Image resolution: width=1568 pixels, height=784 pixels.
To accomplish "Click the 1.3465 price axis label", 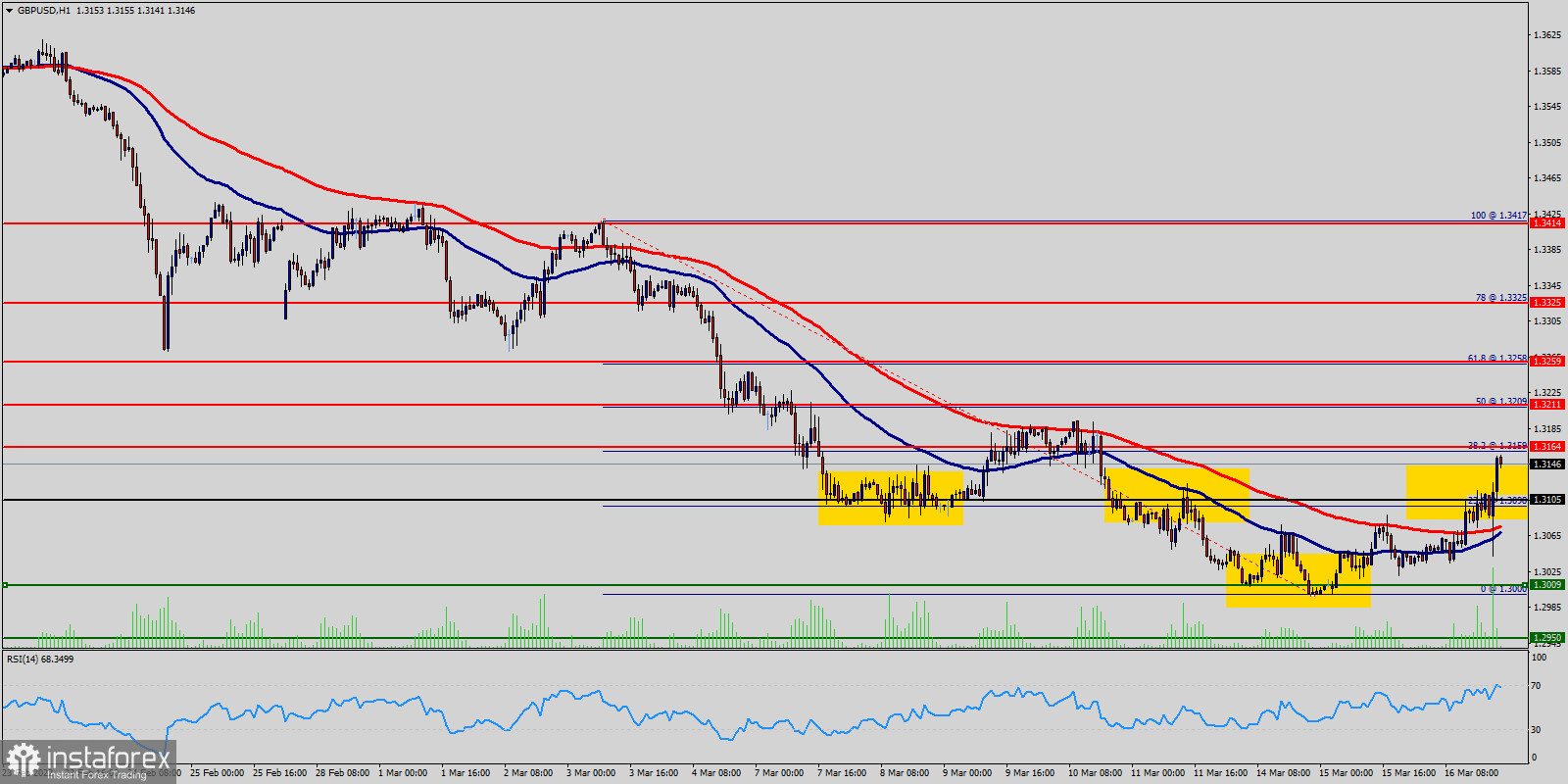I will [1546, 178].
